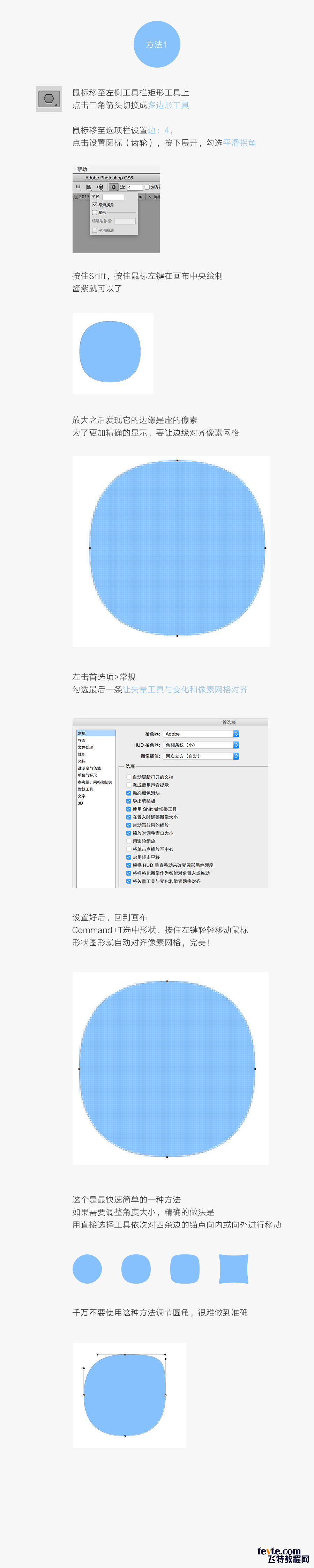Toggle the 平滑拐角 checkbox
The width and height of the screenshot is (314, 1568).
point(95,205)
